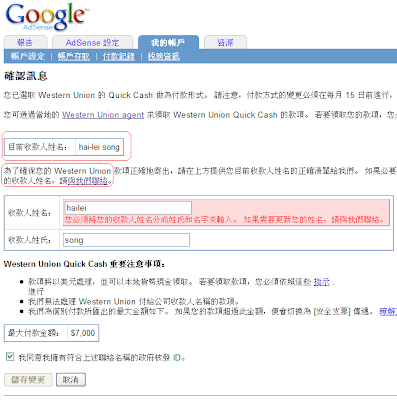Open the 報告 tab
Image resolution: width=397 pixels, height=400 pixels.
tap(25, 43)
